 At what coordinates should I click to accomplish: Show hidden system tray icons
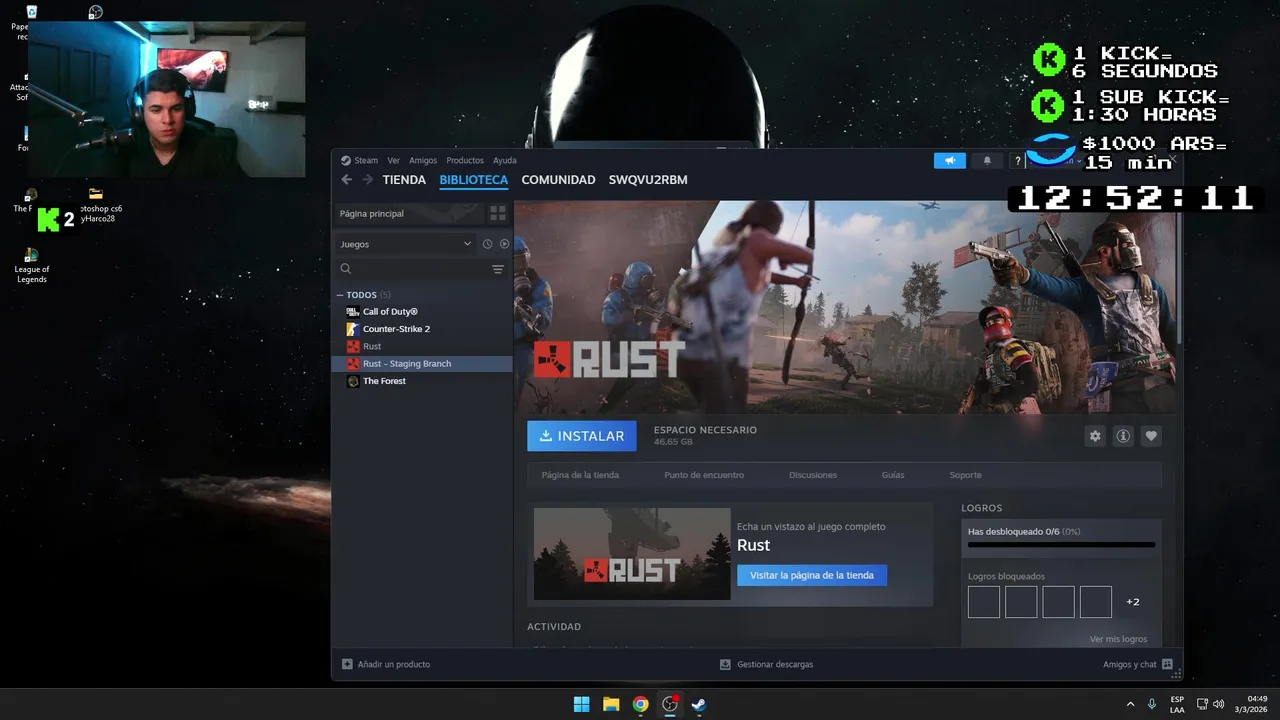click(1130, 704)
